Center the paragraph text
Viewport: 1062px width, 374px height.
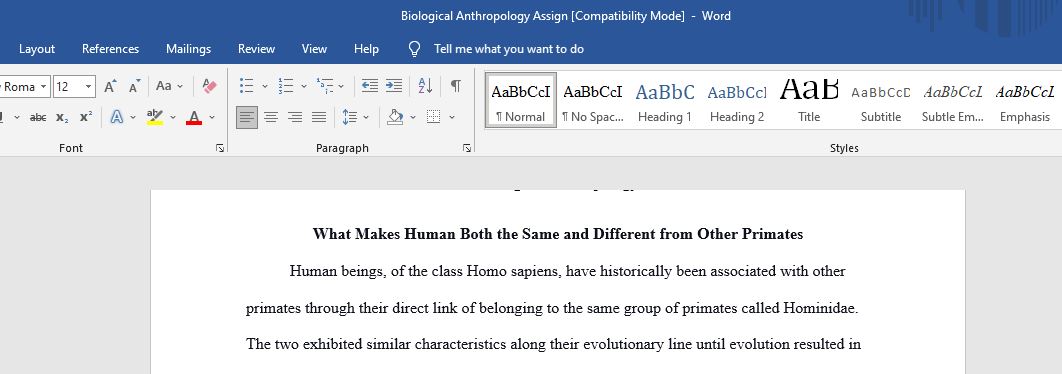[x=271, y=117]
